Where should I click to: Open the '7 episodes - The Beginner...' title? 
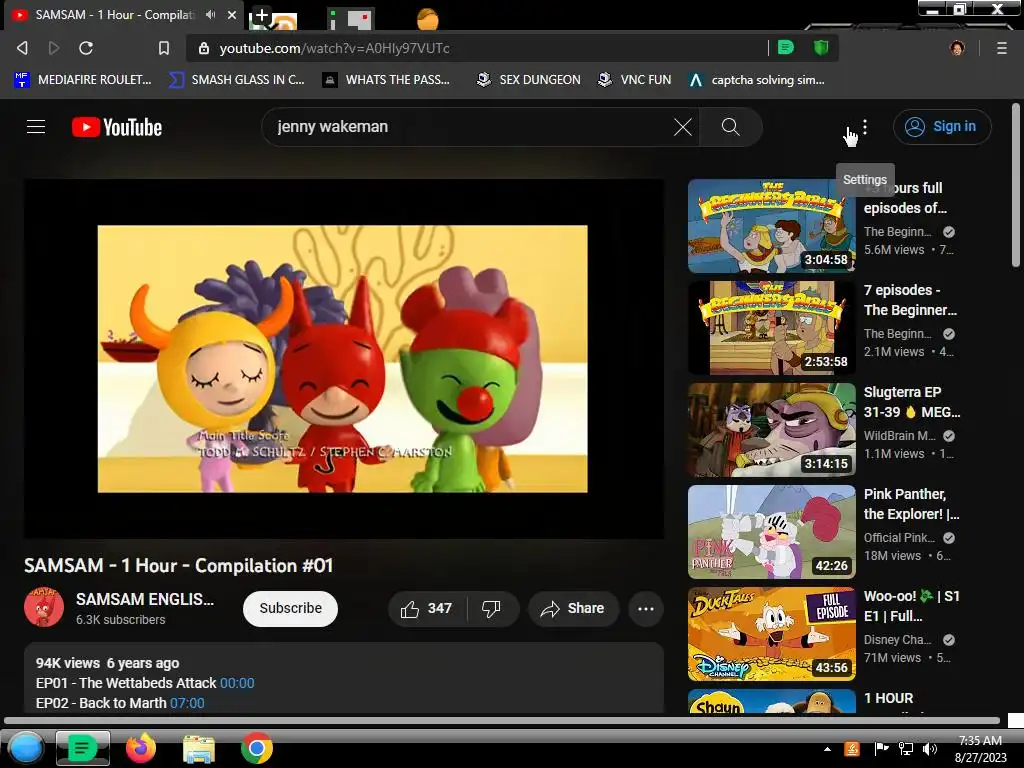(x=910, y=300)
